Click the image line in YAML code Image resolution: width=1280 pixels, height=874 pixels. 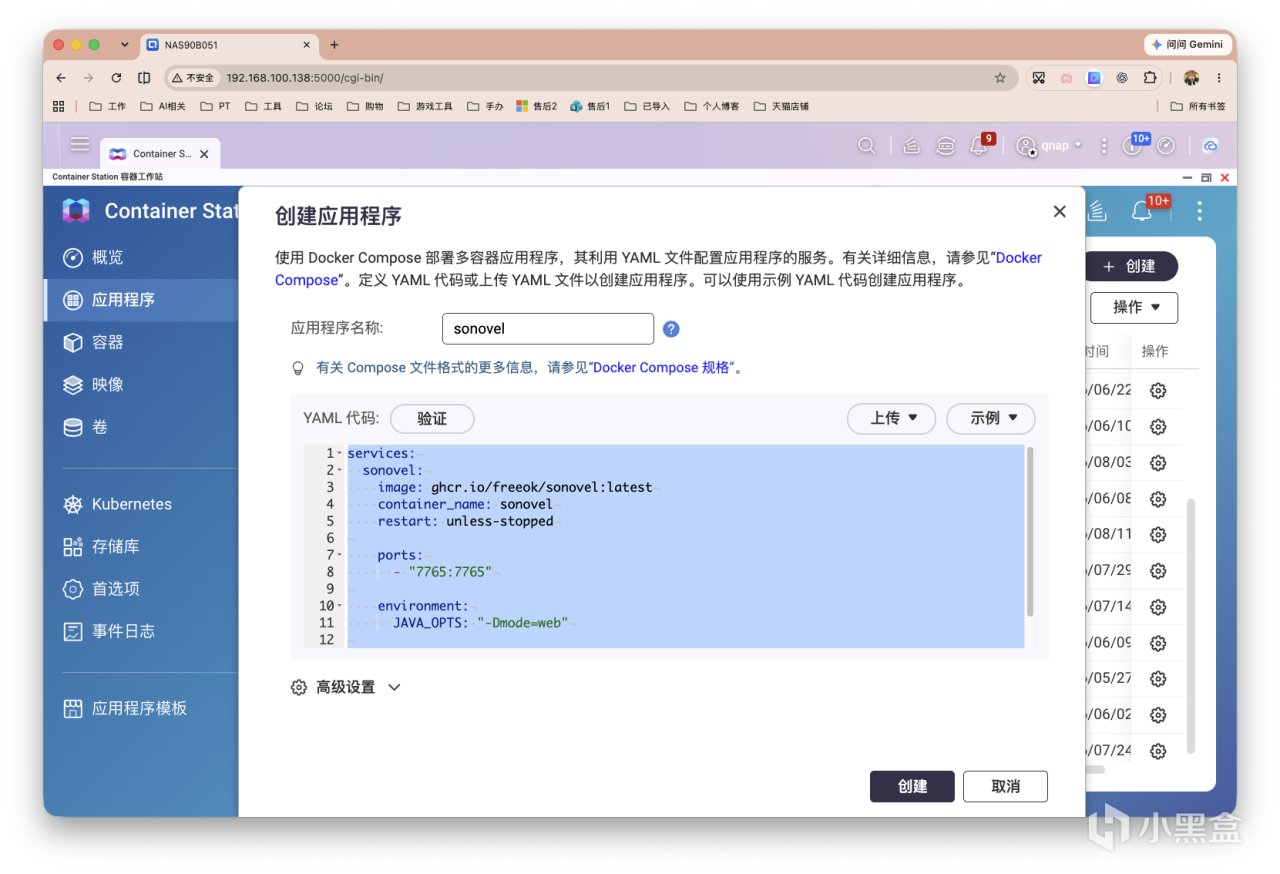(x=515, y=487)
